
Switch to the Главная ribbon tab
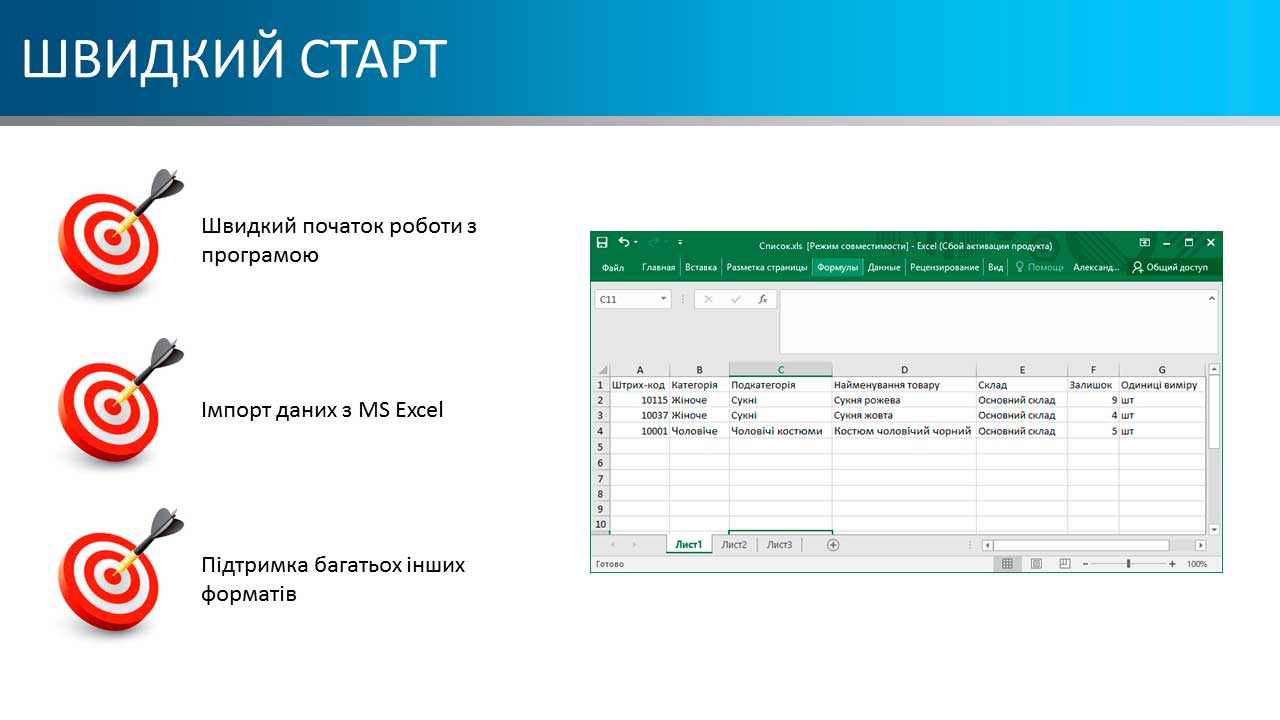[658, 267]
